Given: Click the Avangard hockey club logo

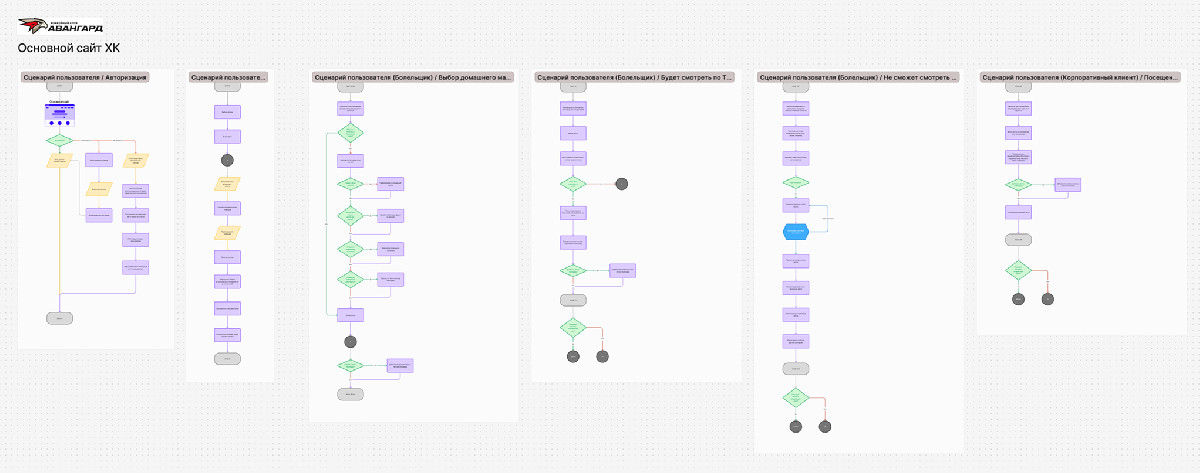Looking at the screenshot, I should 63,25.
